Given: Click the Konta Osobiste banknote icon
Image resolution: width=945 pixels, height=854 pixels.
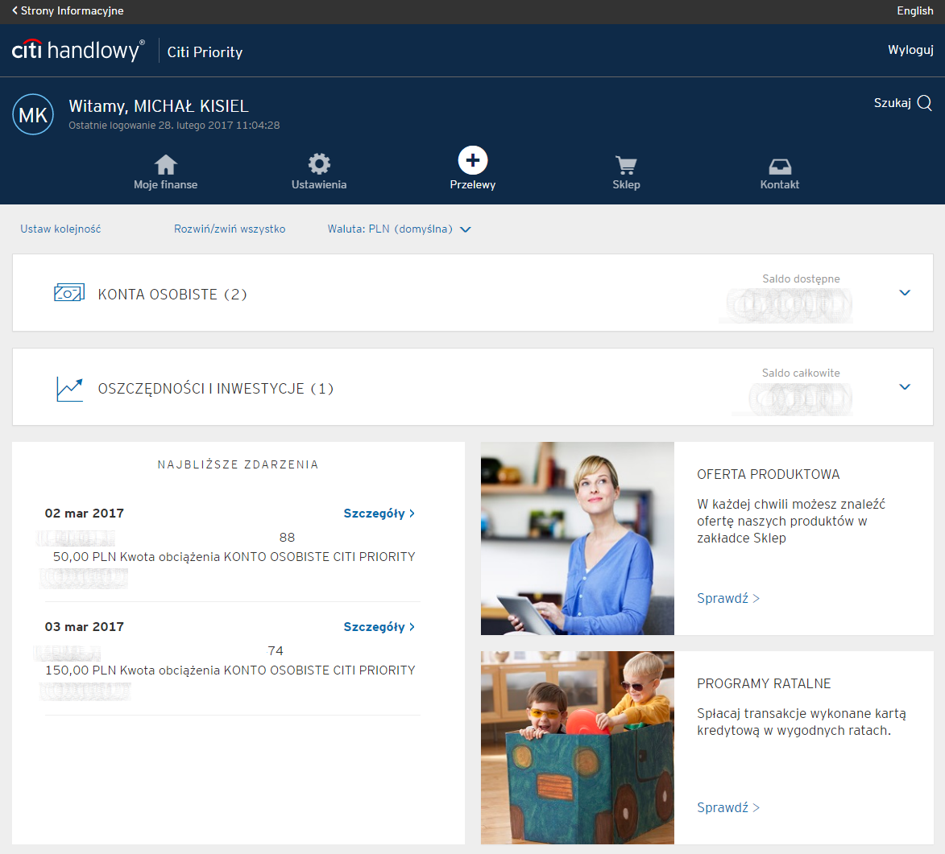Looking at the screenshot, I should [69, 293].
